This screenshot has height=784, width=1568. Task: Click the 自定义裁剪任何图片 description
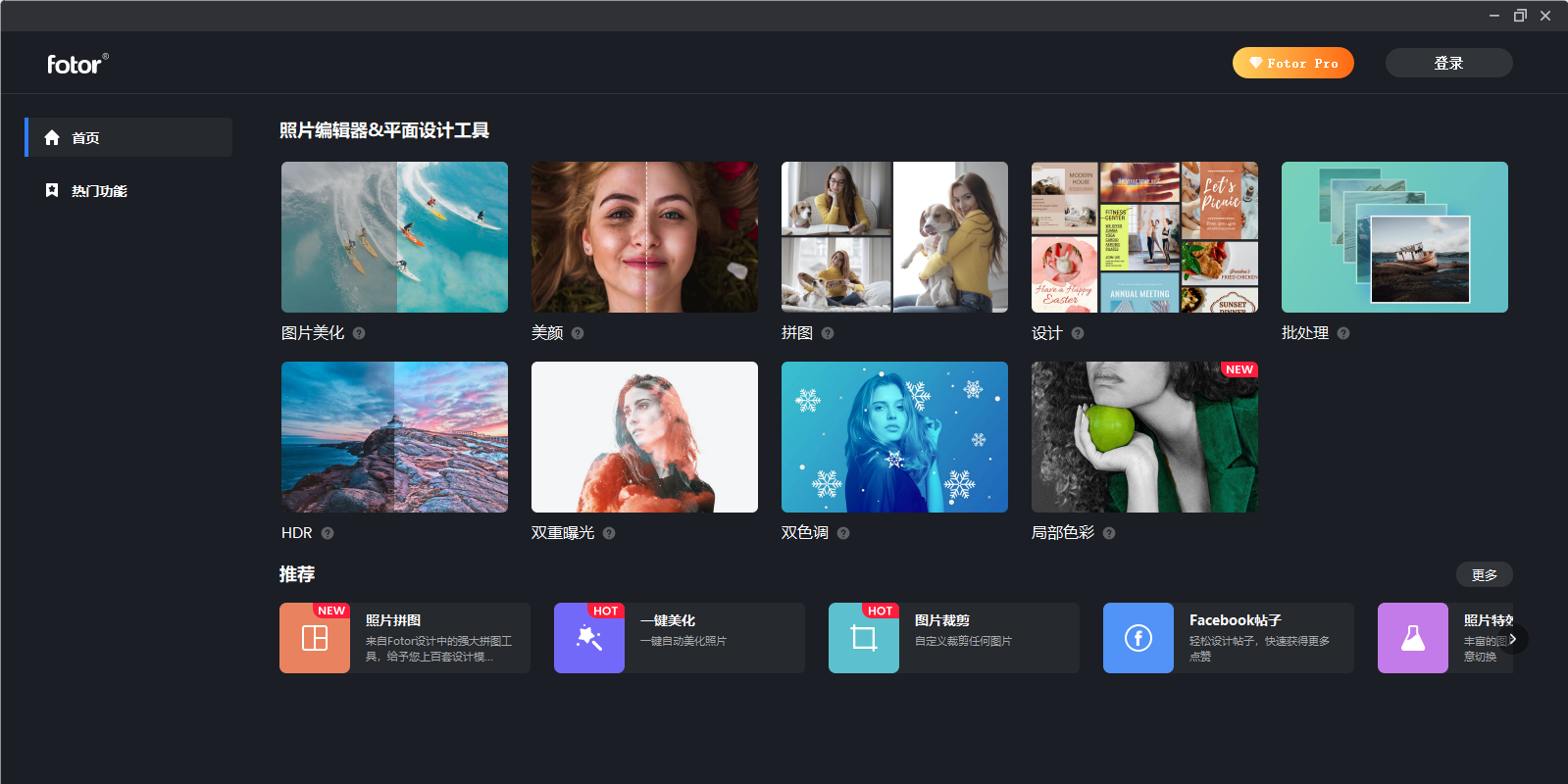(x=963, y=641)
